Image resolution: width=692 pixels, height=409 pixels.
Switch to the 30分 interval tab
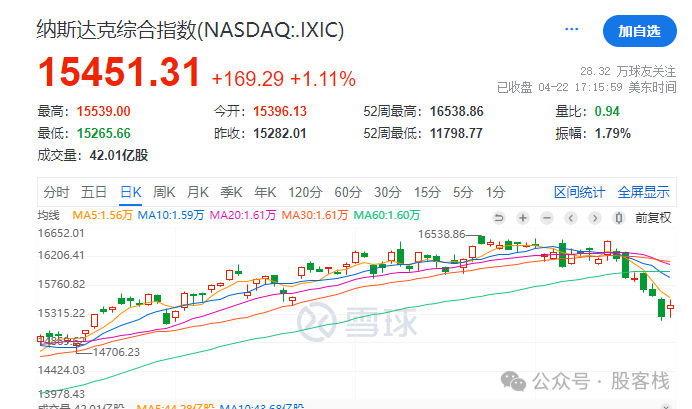388,192
